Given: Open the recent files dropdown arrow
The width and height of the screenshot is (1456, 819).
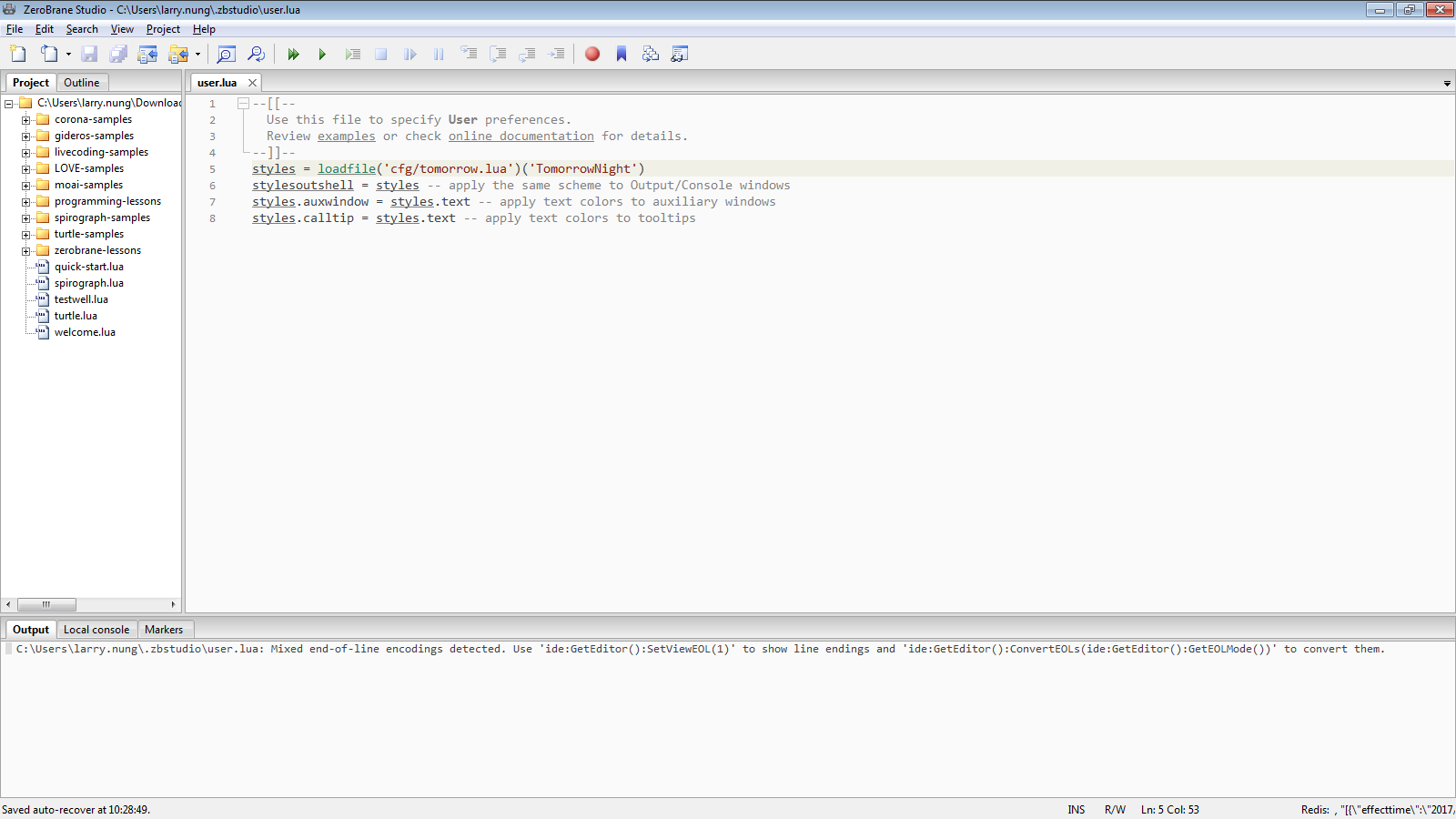Looking at the screenshot, I should 68,54.
